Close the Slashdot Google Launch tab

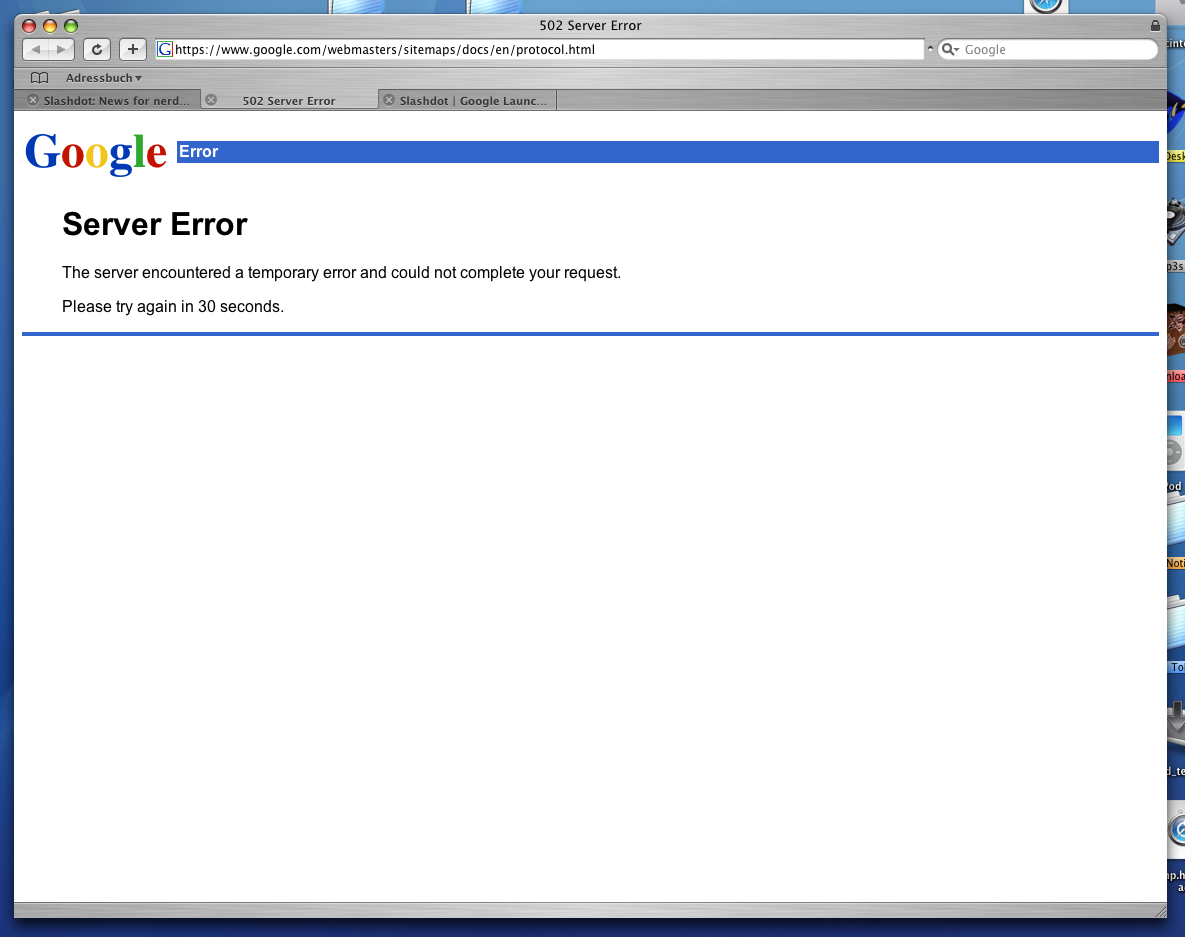point(389,100)
